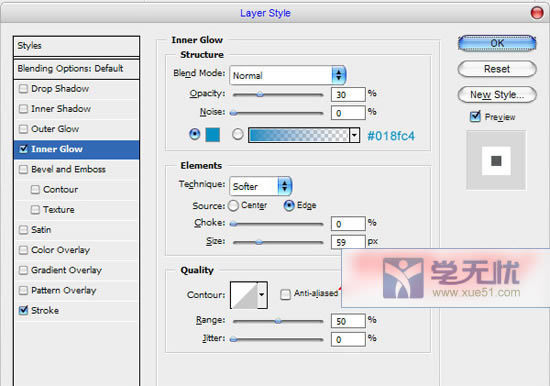The height and width of the screenshot is (386, 550).
Task: Click the Range slider handle
Action: point(278,321)
